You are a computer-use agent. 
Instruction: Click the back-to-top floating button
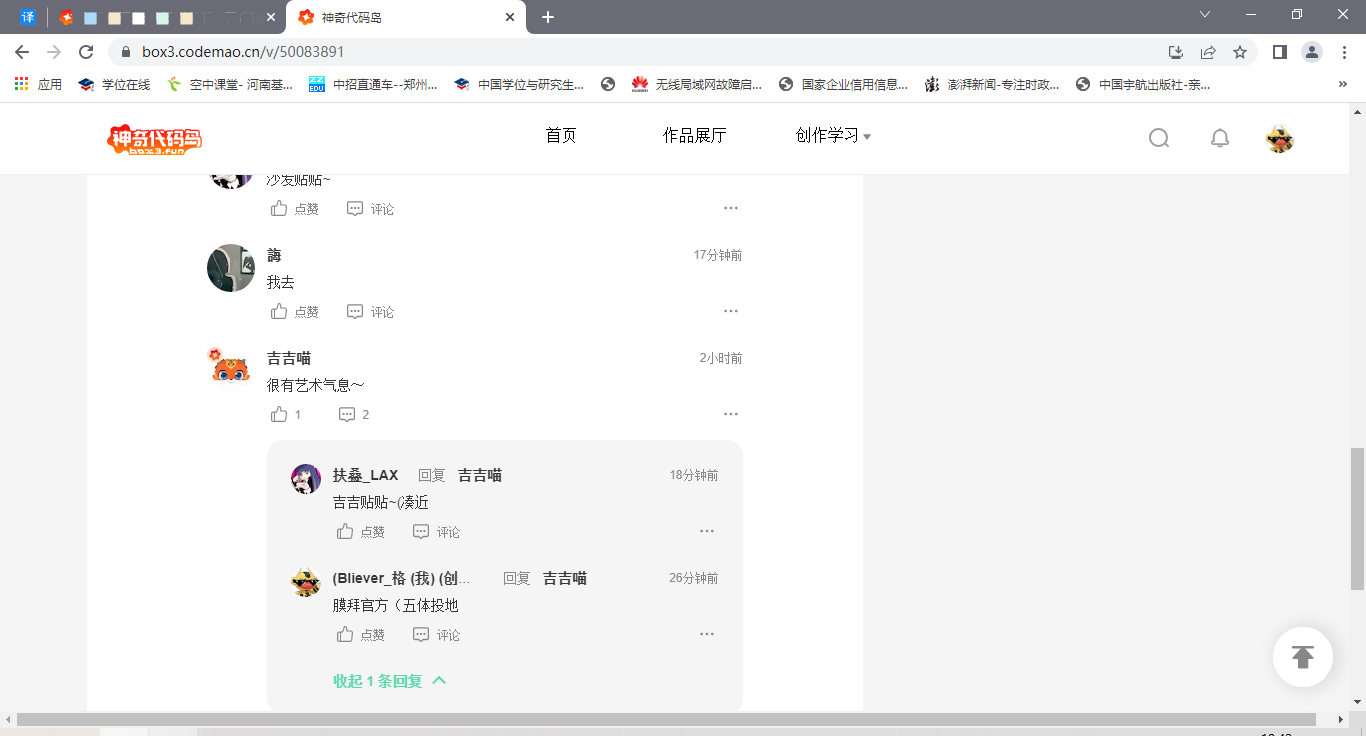click(1303, 657)
